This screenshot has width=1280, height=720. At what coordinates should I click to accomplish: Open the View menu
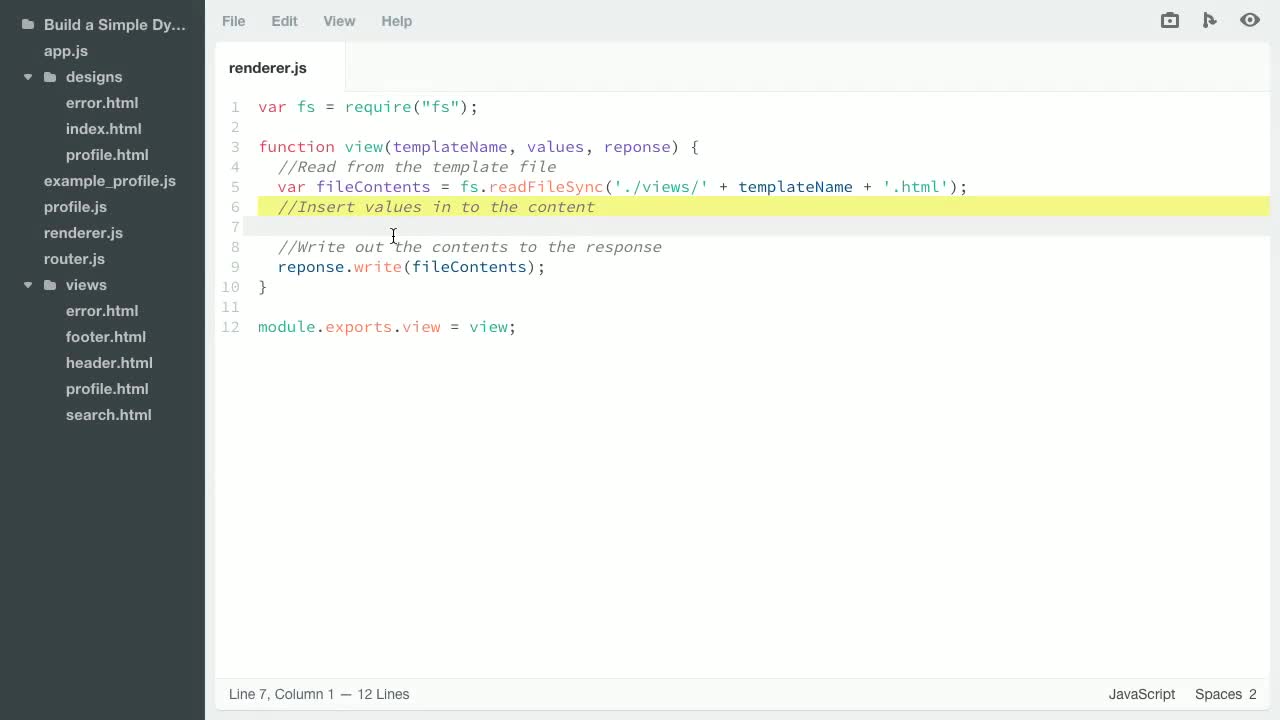339,21
